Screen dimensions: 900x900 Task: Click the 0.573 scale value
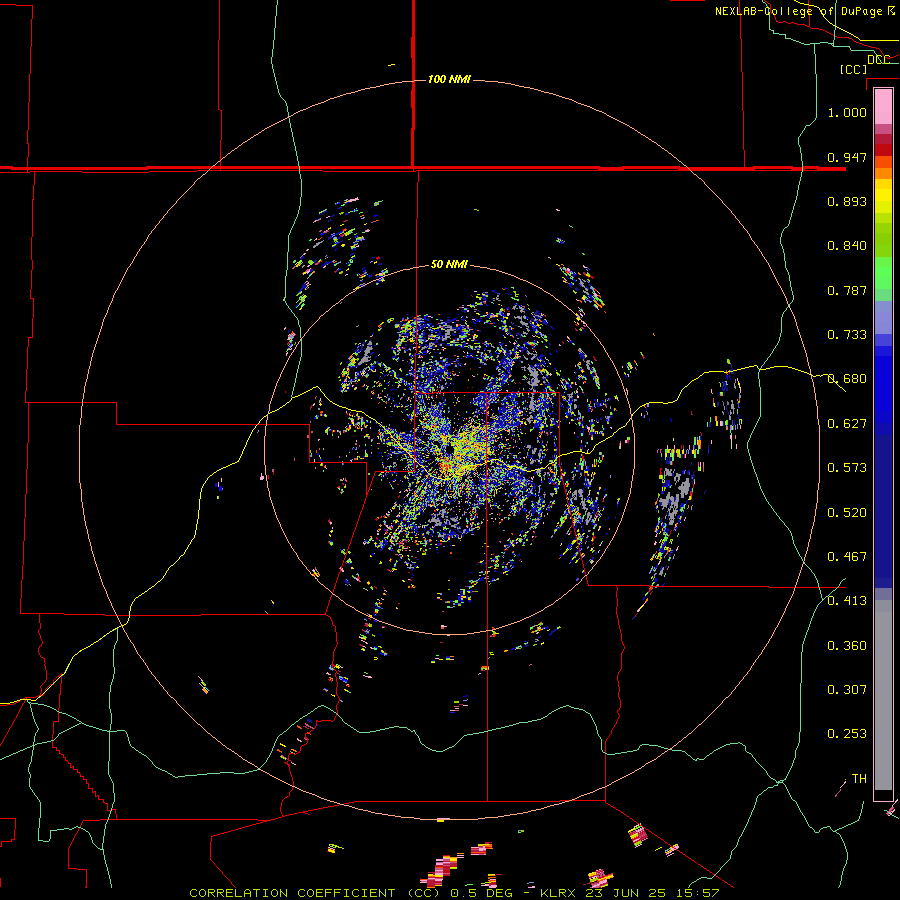[847, 467]
